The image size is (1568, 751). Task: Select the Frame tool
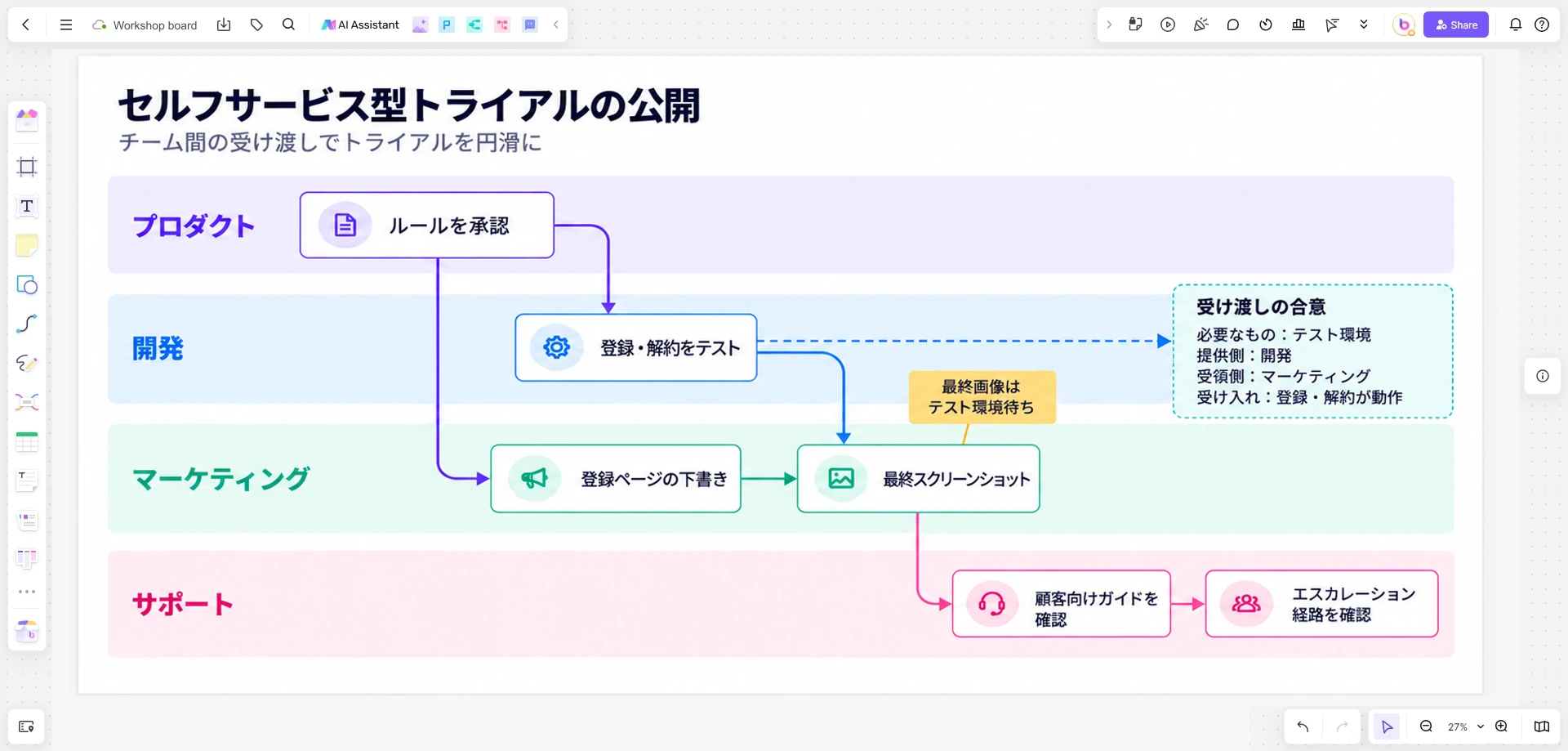(27, 167)
